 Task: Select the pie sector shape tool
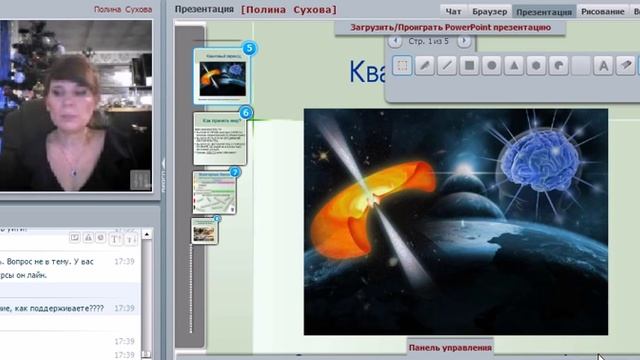tap(559, 65)
